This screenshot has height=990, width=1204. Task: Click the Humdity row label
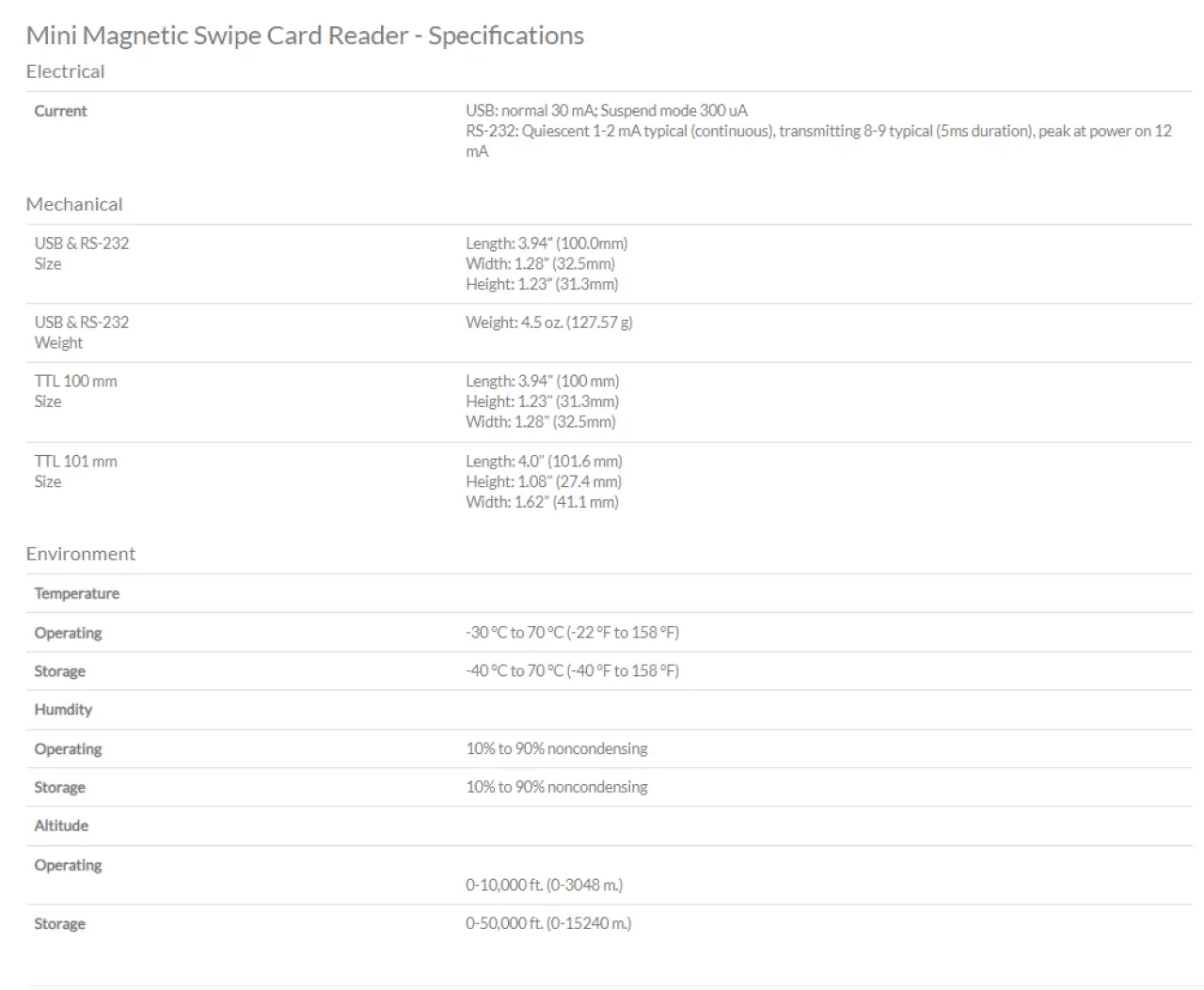[63, 710]
